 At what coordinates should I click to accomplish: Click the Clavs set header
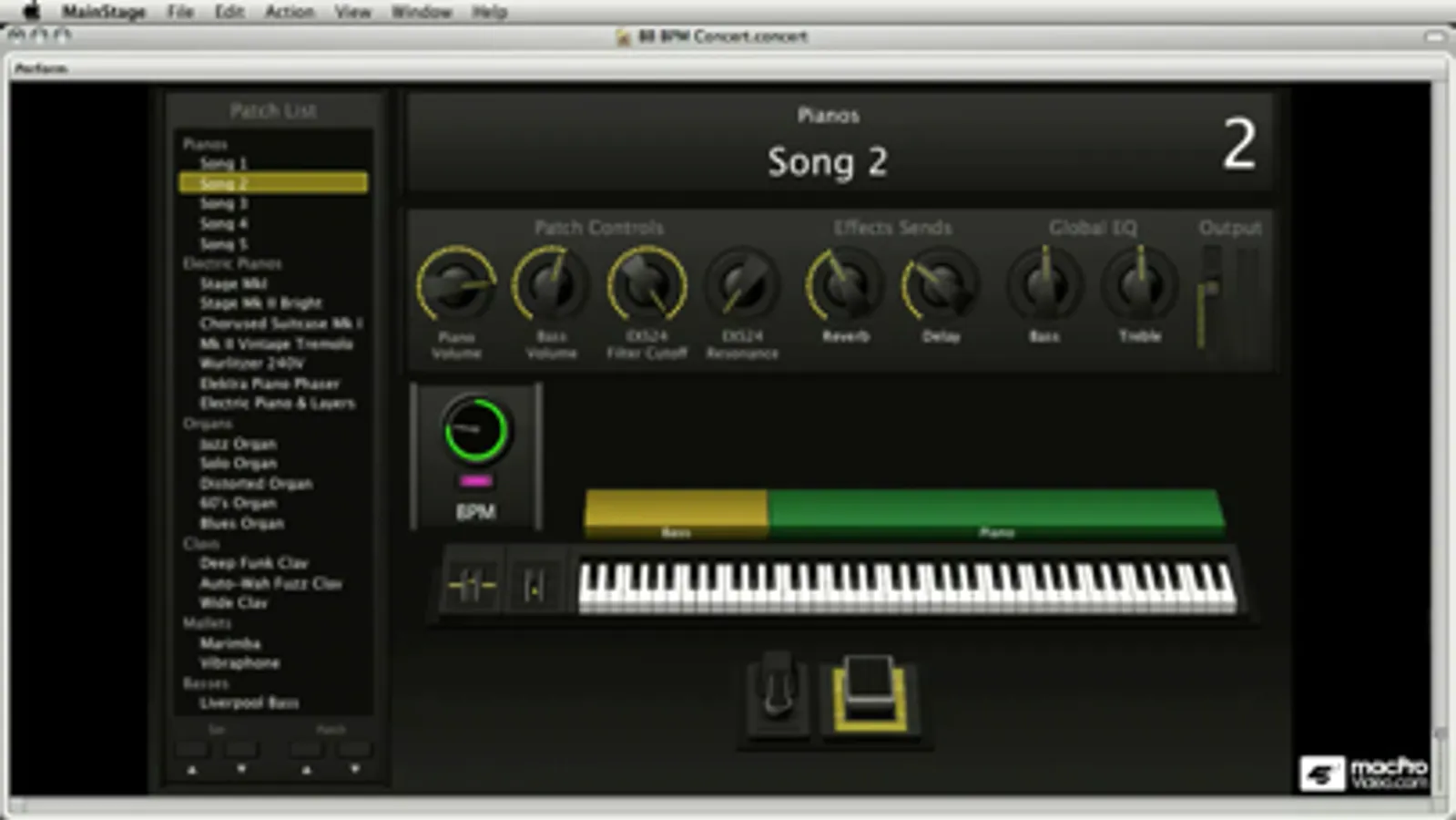[x=200, y=543]
